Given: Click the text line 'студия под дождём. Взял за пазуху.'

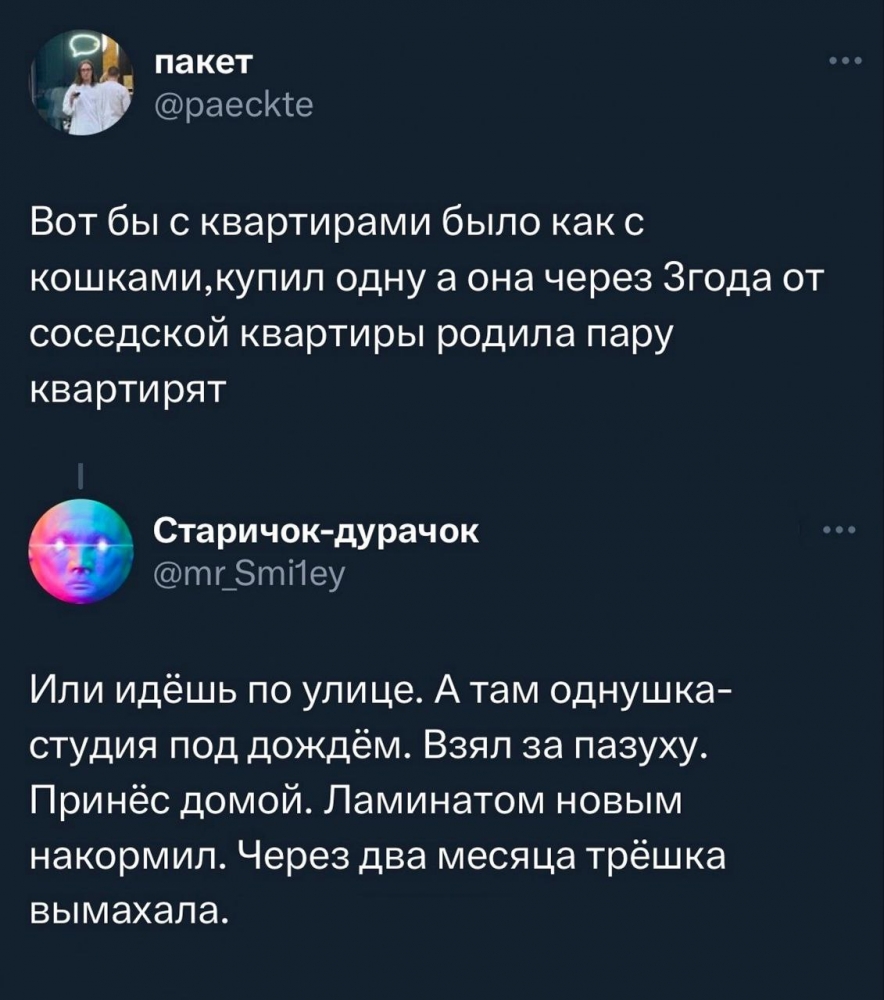Looking at the screenshot, I should point(369,746).
